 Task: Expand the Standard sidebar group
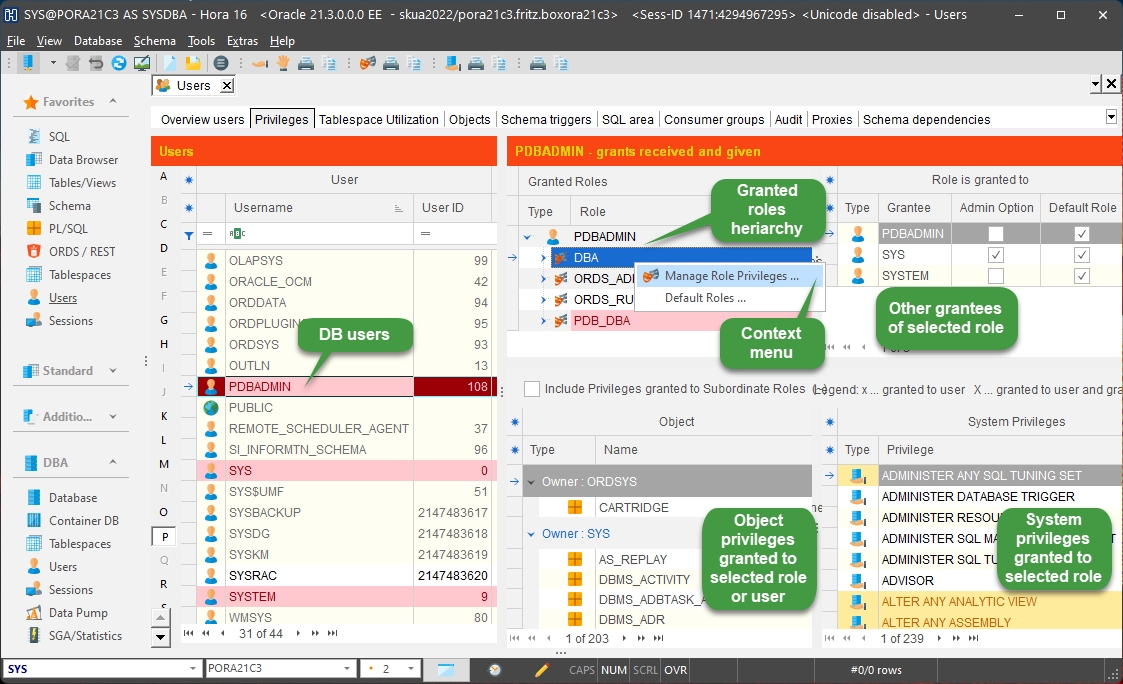point(112,370)
